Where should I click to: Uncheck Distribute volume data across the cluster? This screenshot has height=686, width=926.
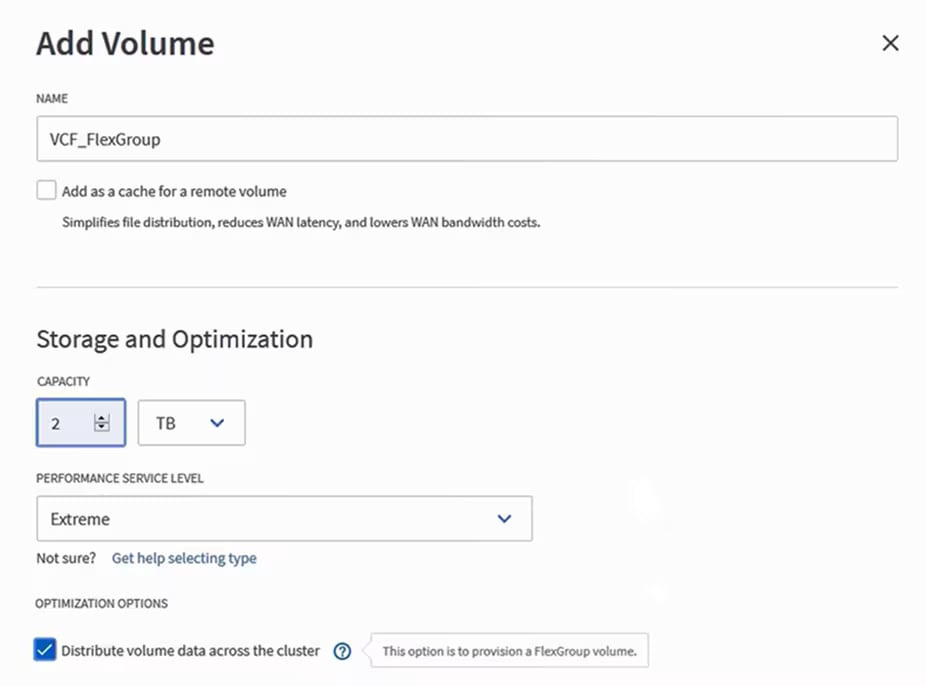coord(45,650)
